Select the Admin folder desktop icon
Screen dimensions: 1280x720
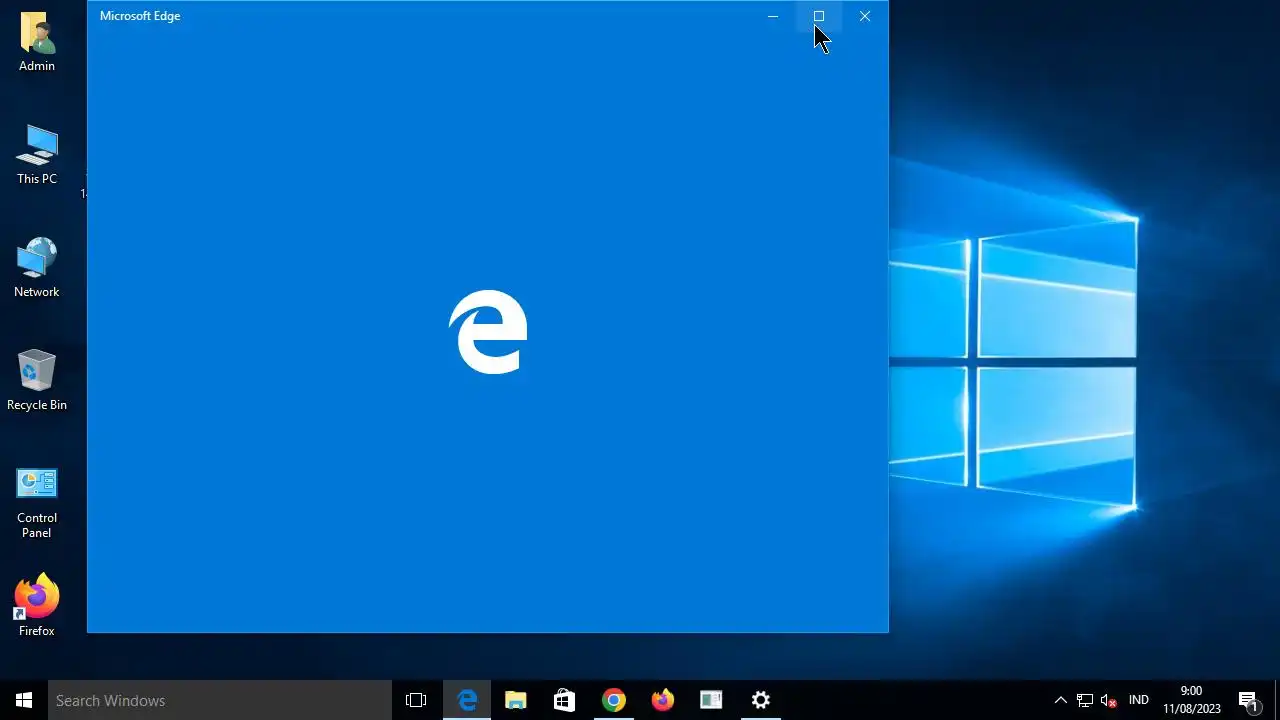click(x=37, y=42)
